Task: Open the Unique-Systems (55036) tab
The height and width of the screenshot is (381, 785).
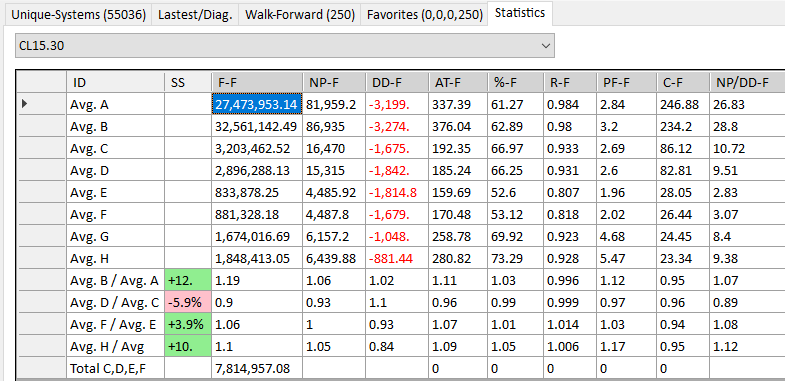Action: point(78,15)
